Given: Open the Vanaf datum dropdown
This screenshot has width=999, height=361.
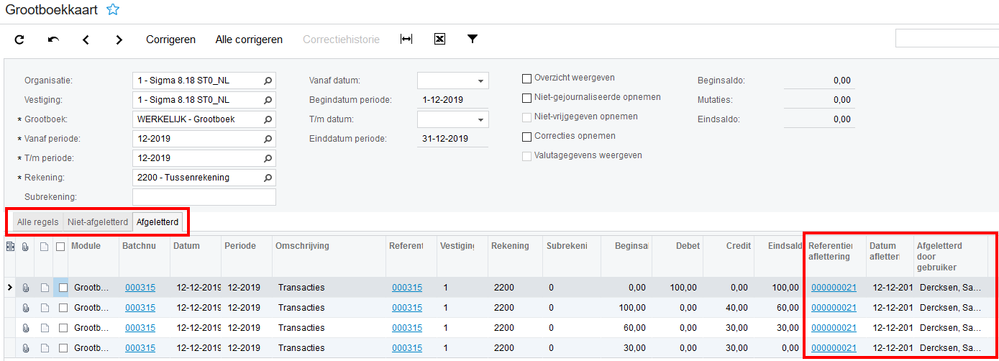Looking at the screenshot, I should (480, 81).
